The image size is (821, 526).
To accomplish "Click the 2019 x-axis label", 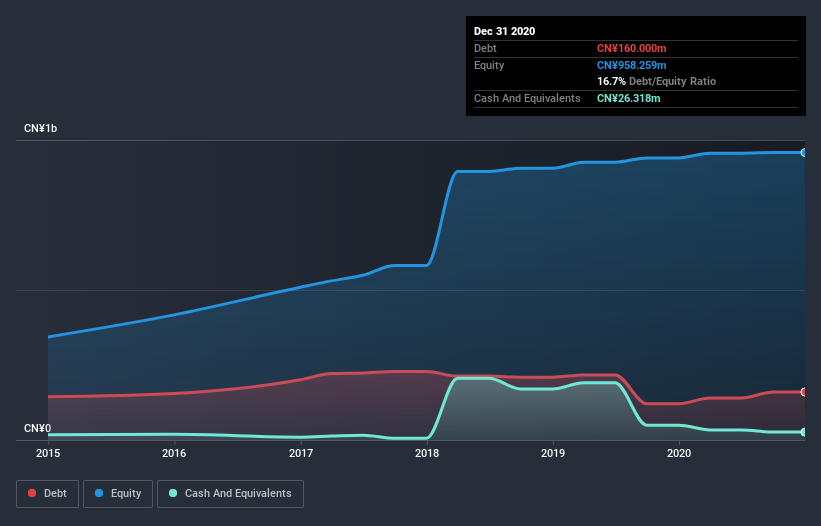I will coord(553,453).
